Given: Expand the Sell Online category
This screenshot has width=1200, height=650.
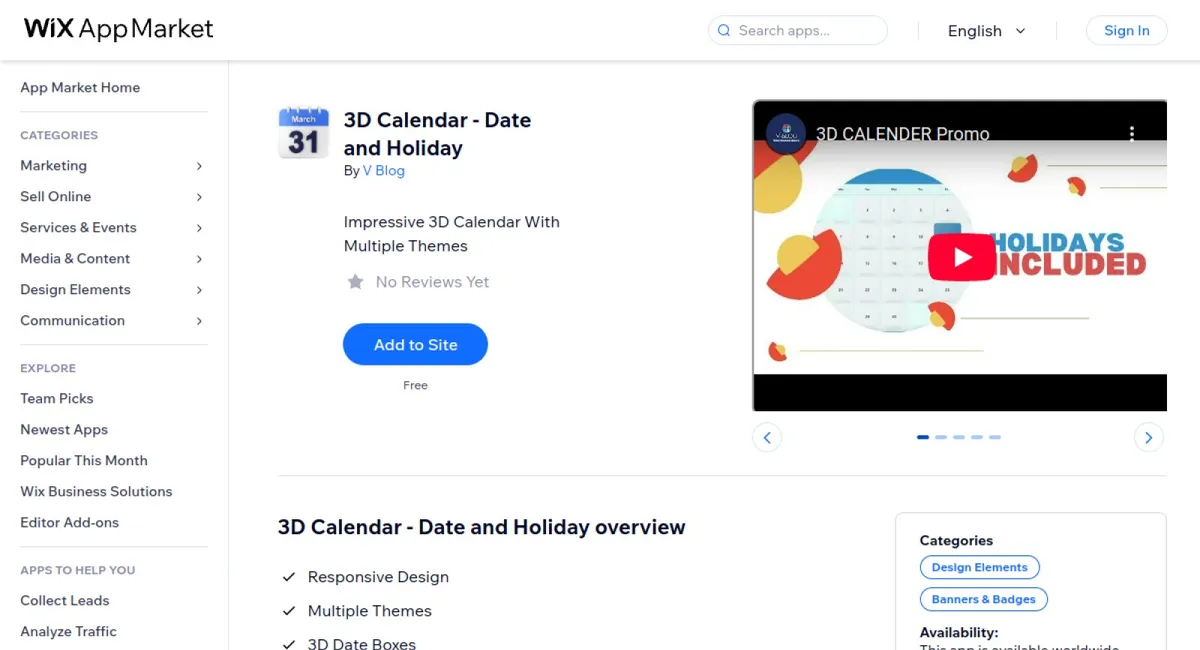Looking at the screenshot, I should (x=55, y=196).
